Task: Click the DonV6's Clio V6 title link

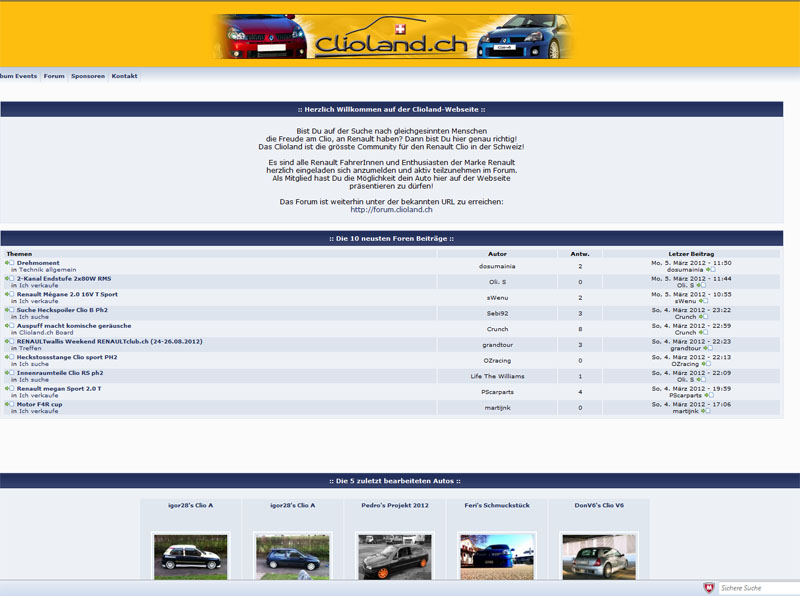Action: [599, 505]
